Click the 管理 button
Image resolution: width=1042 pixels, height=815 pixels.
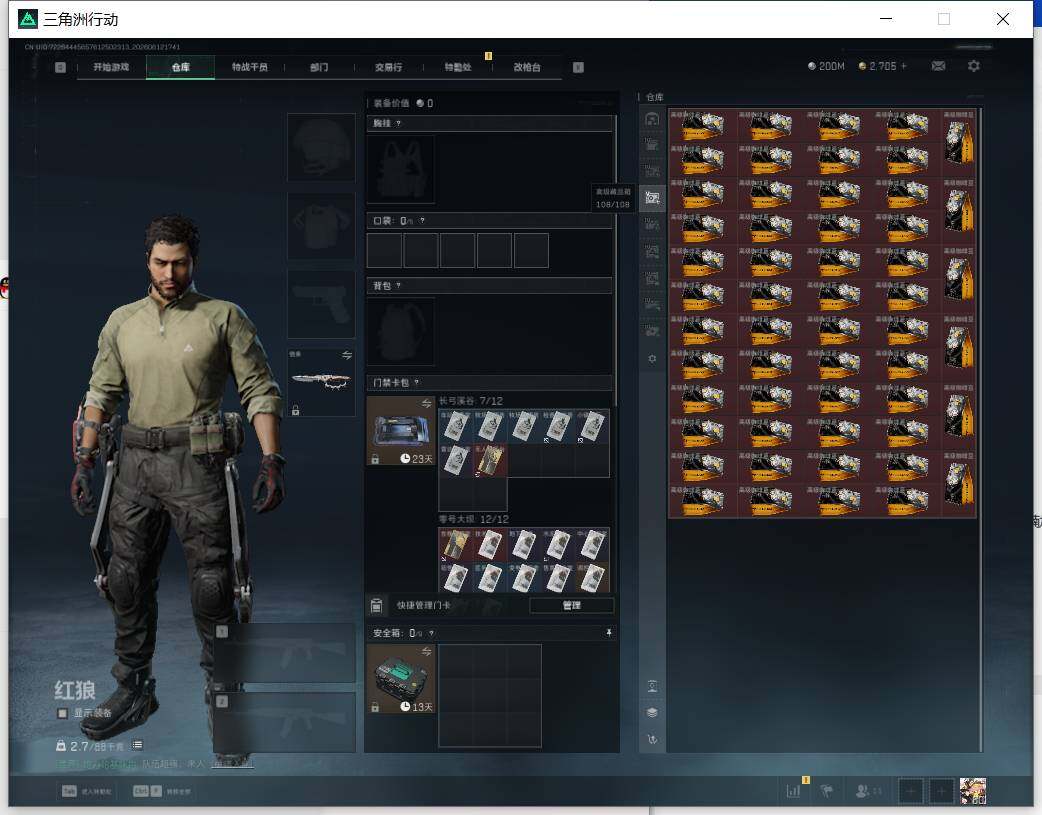point(572,606)
